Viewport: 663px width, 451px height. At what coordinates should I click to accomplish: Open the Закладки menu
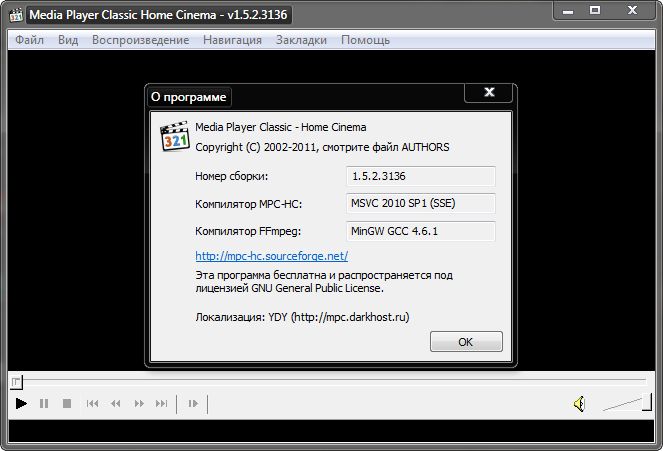pos(301,40)
